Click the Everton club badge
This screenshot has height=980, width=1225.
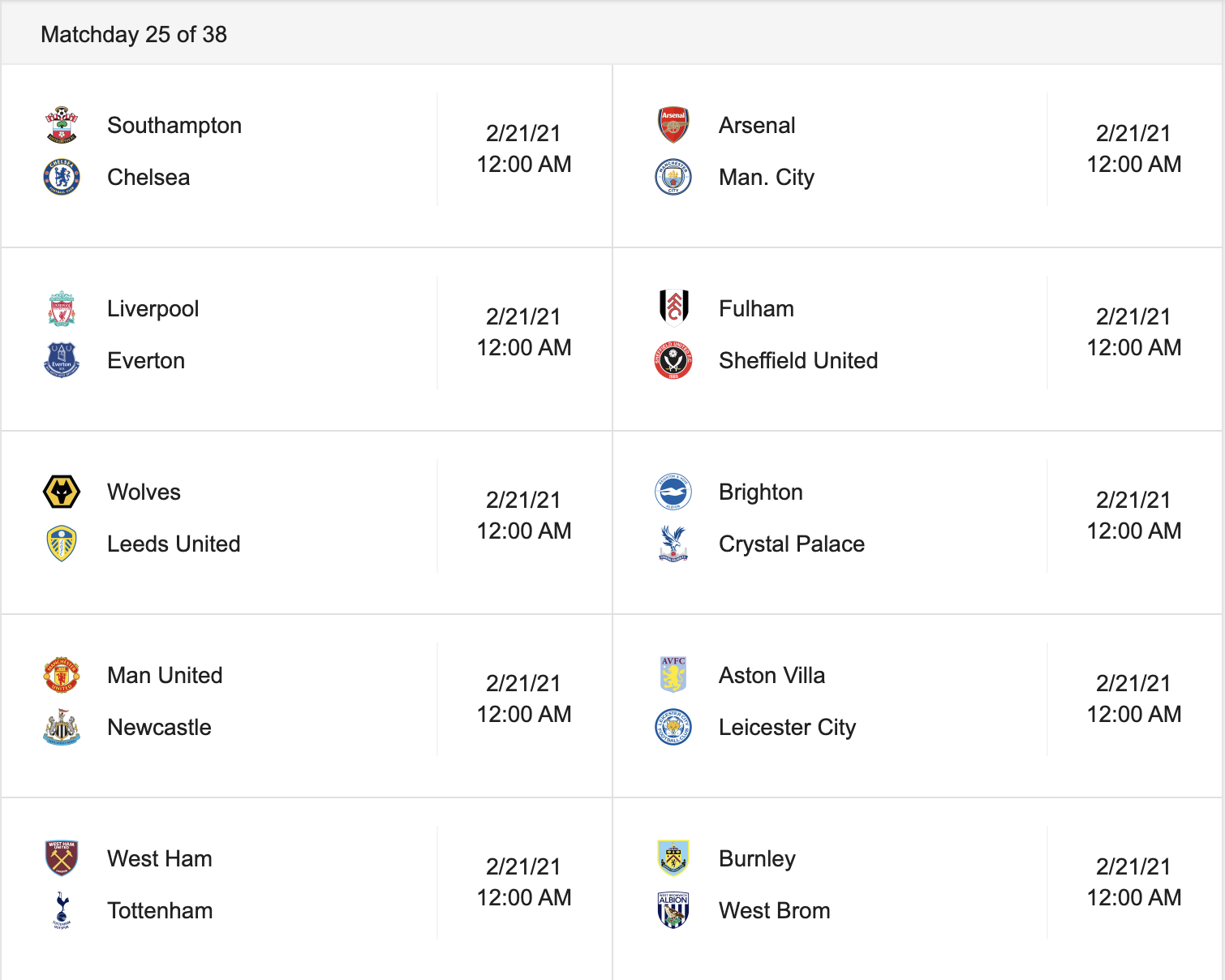(62, 360)
